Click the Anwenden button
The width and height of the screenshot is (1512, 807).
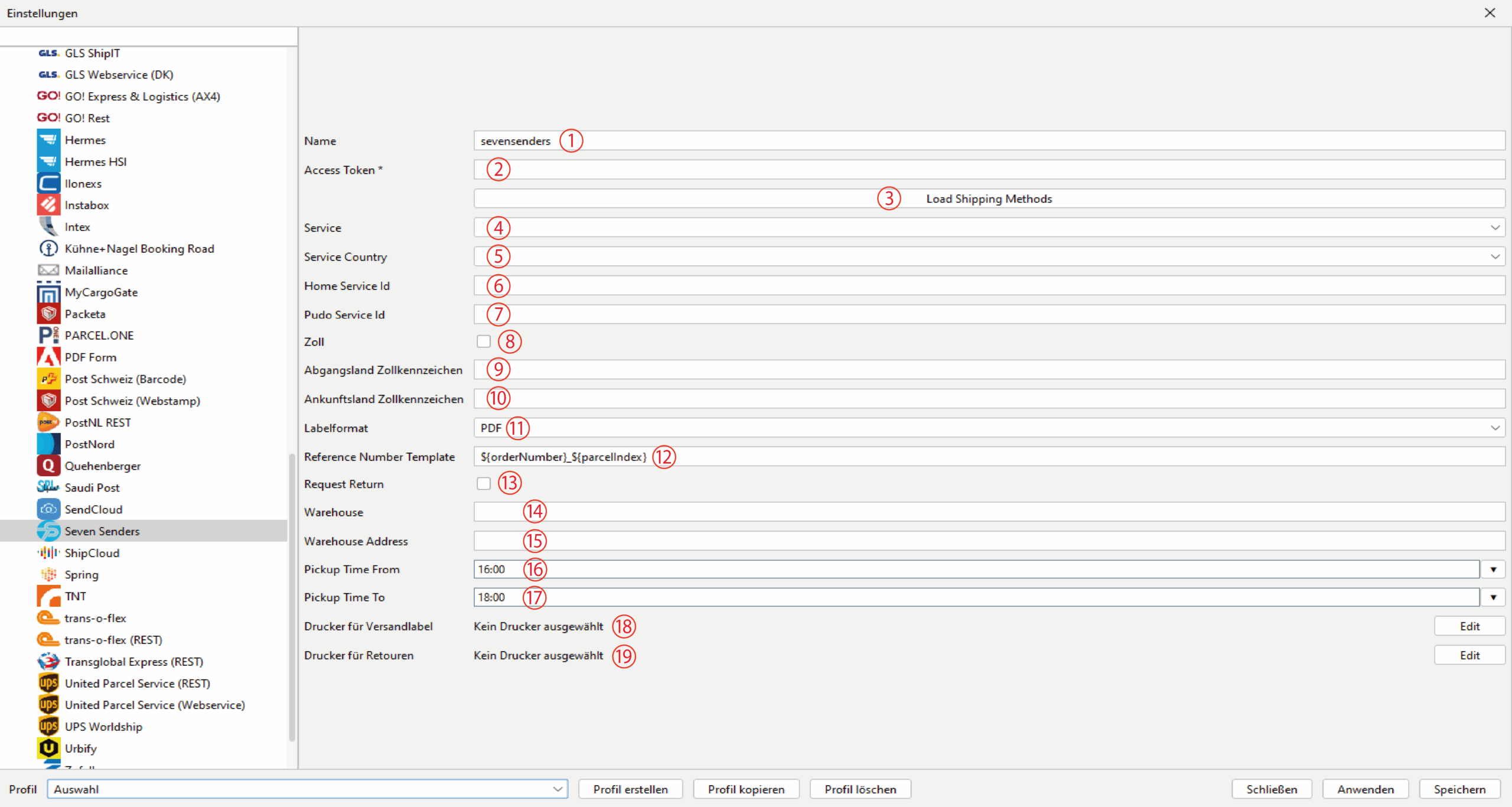tap(1366, 789)
